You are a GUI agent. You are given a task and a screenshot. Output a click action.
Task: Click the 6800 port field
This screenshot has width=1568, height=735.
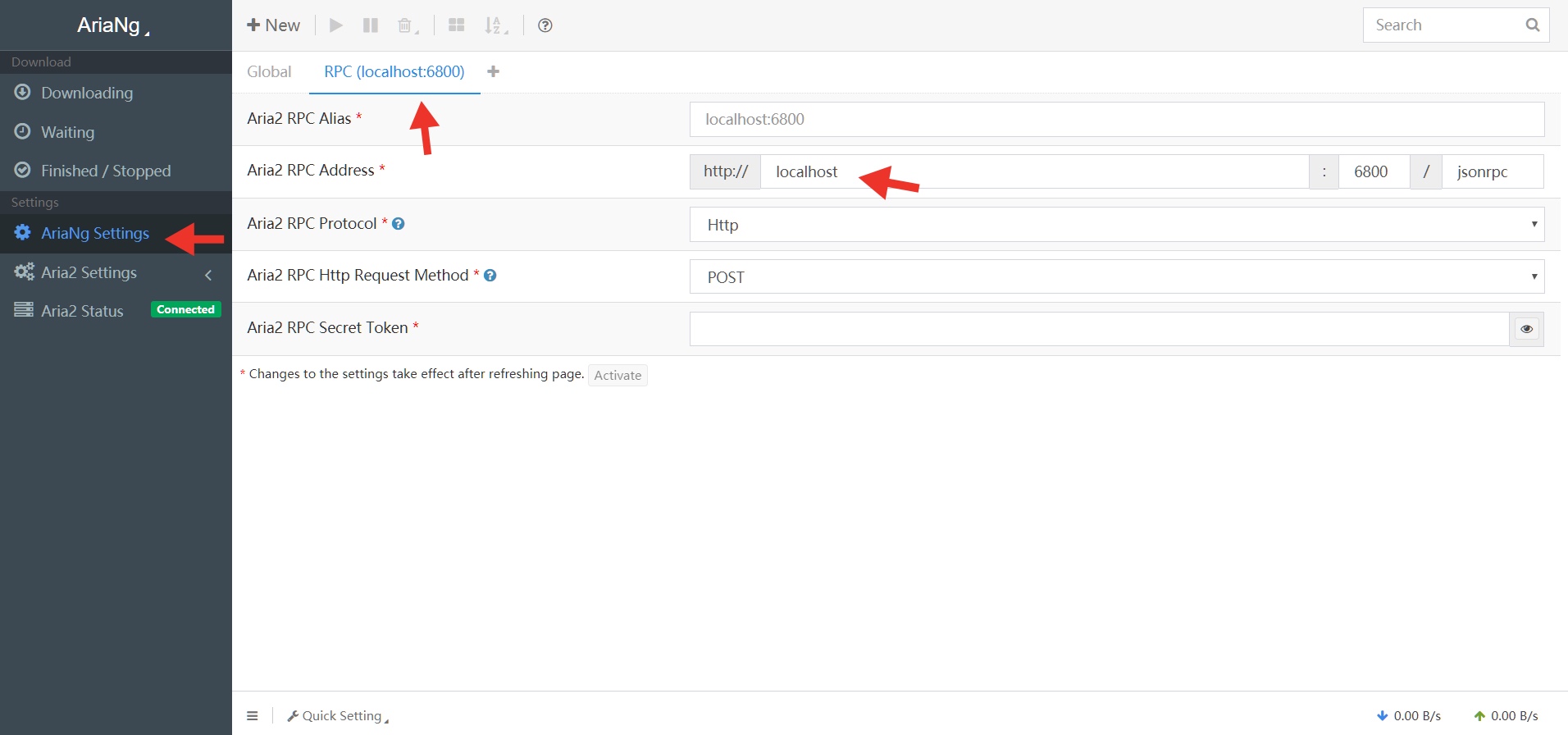tap(1374, 171)
